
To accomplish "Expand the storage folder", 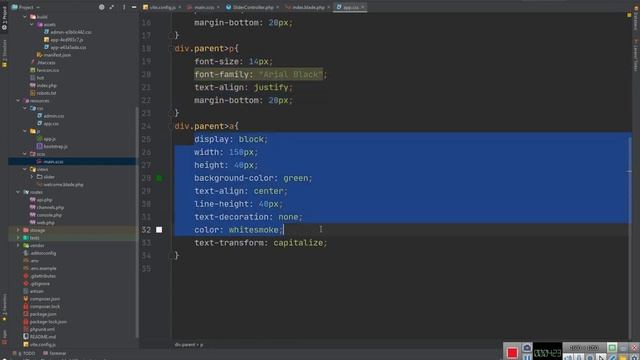I will point(18,230).
